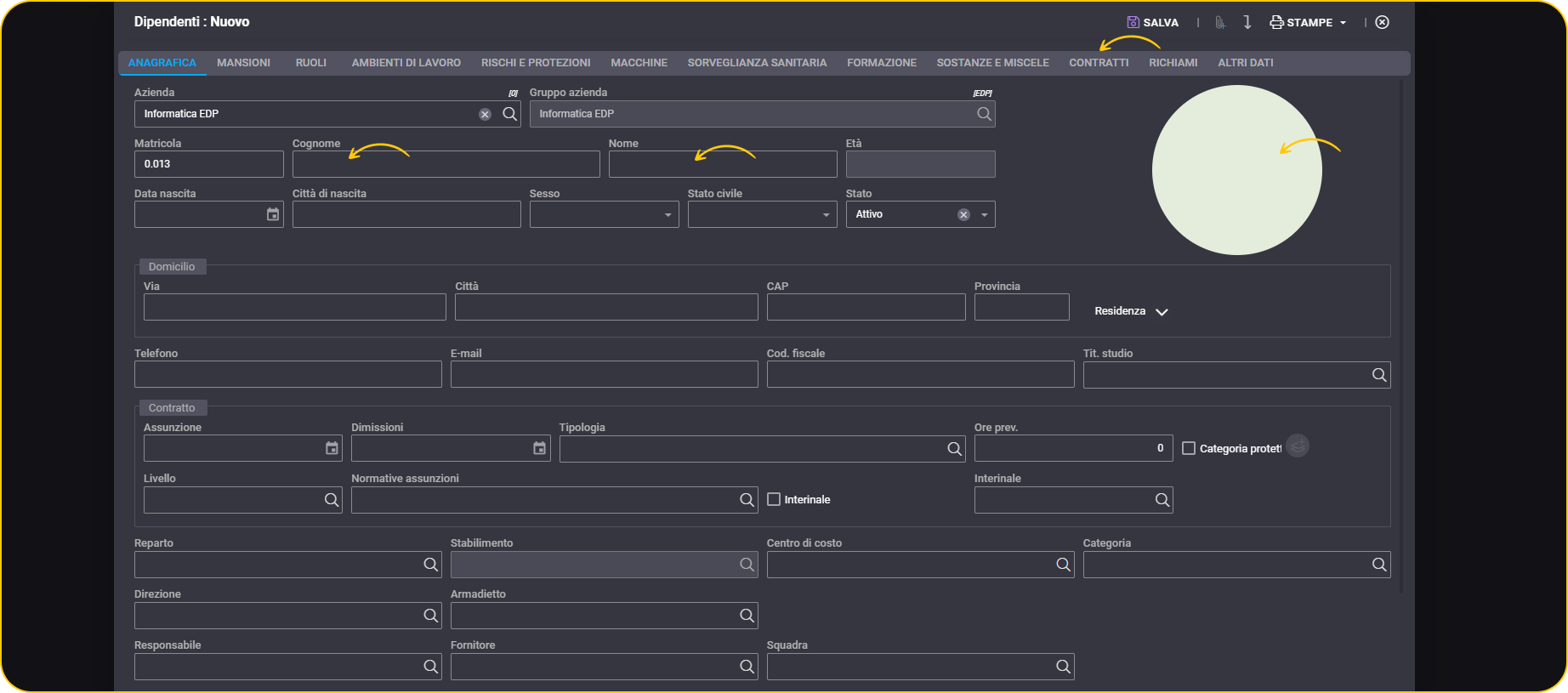
Task: Click the Direzione search icon
Action: (x=430, y=616)
